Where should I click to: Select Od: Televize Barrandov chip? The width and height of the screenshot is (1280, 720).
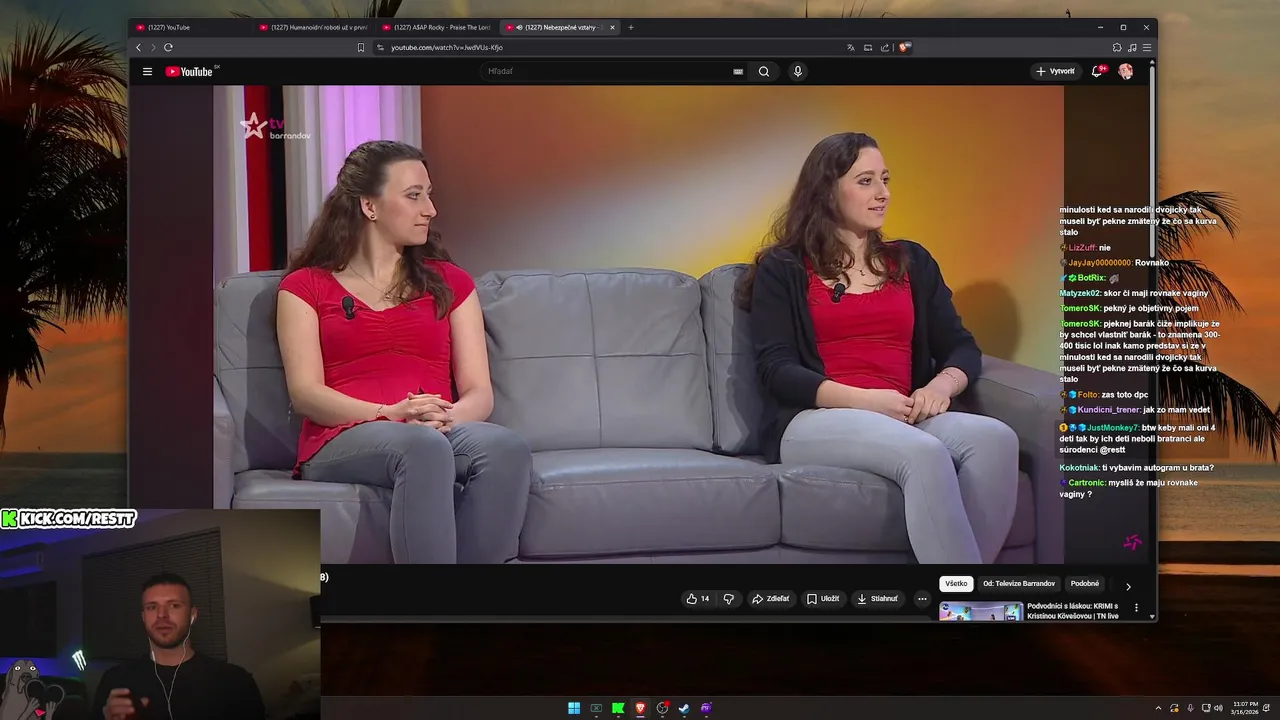pyautogui.click(x=1019, y=584)
